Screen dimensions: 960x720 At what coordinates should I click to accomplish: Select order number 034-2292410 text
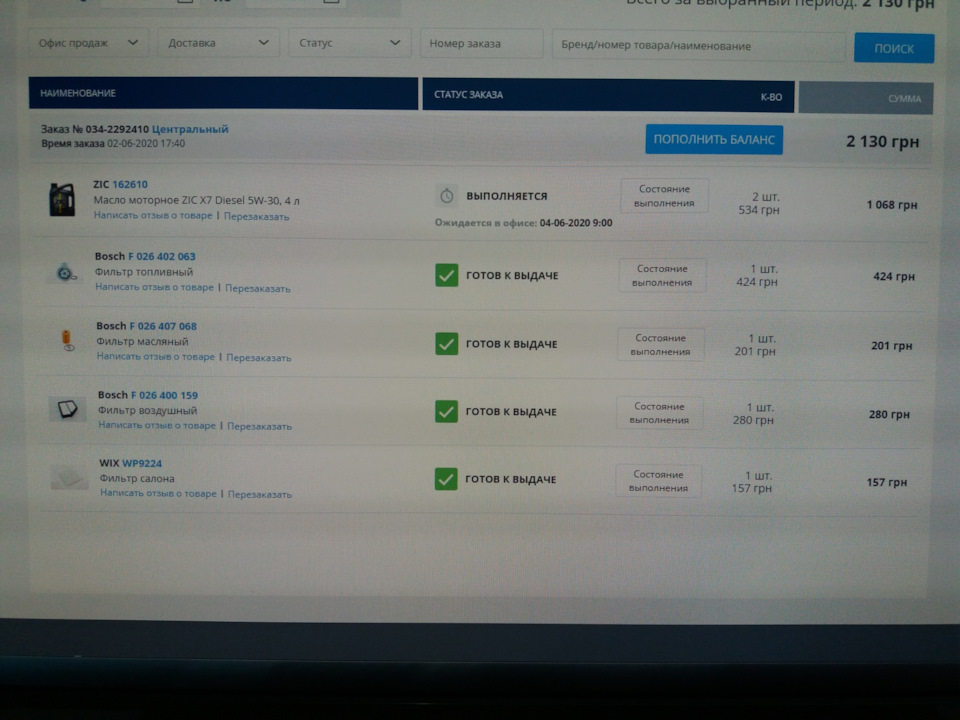pyautogui.click(x=117, y=129)
